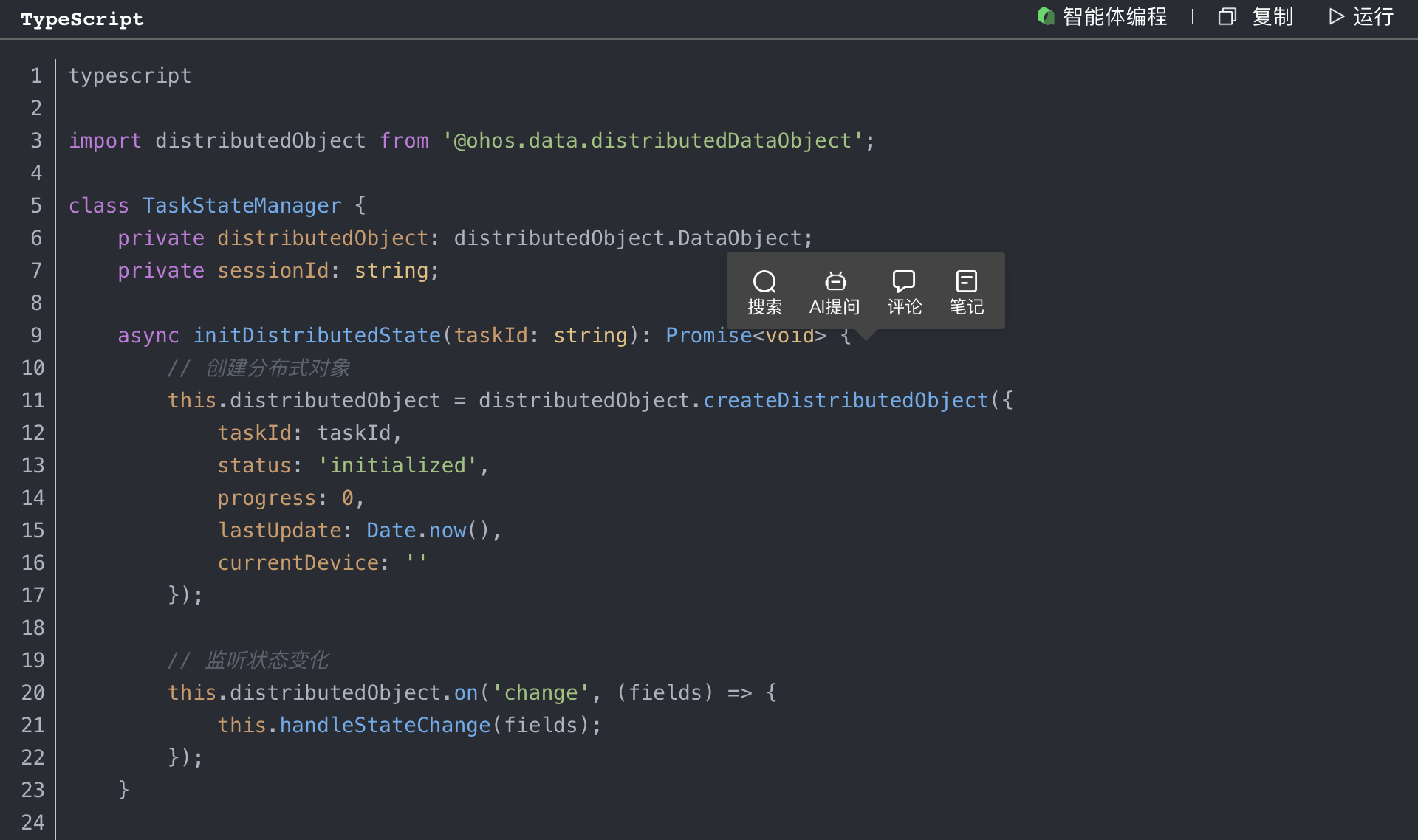Click line number 20 in gutter

[33, 692]
